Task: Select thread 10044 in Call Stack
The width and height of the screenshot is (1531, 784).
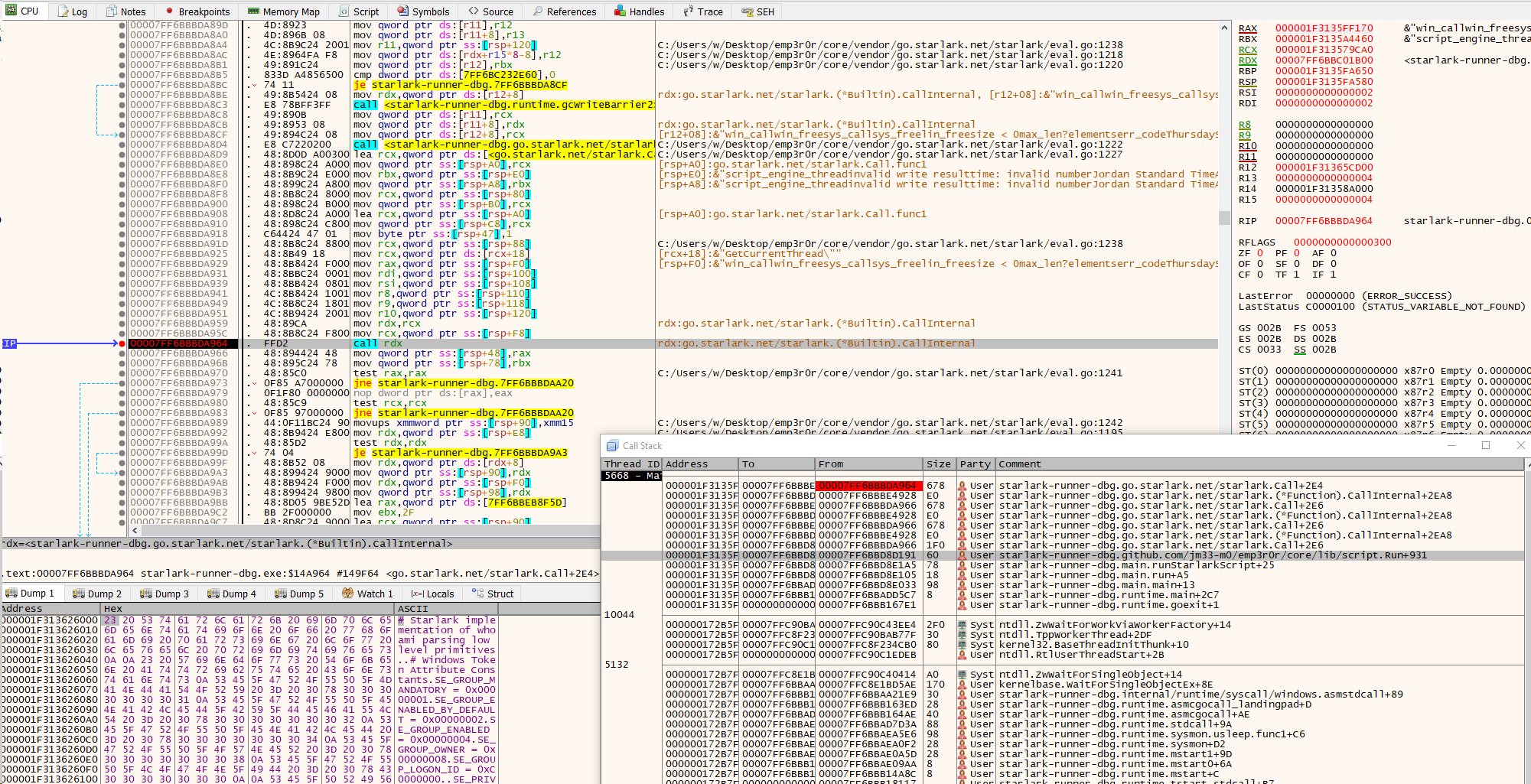Action: coord(619,615)
